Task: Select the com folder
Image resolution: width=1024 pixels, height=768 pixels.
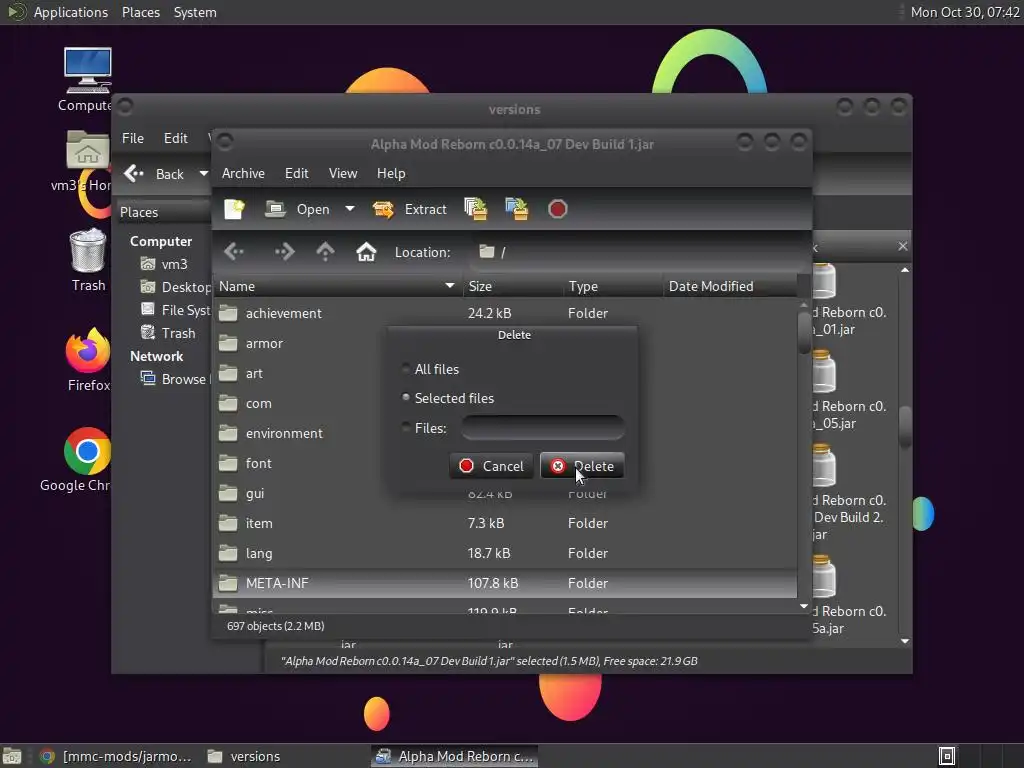Action: coord(258,404)
